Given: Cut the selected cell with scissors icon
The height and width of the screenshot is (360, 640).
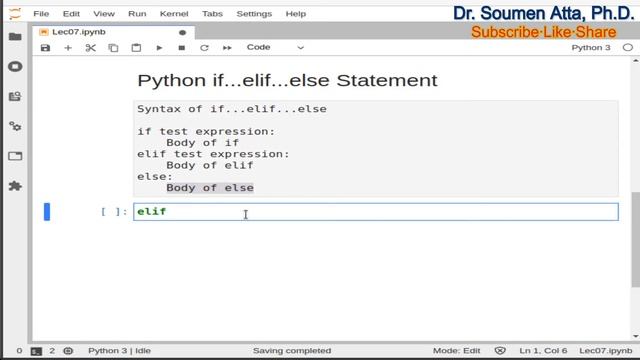Looking at the screenshot, I should tap(91, 48).
